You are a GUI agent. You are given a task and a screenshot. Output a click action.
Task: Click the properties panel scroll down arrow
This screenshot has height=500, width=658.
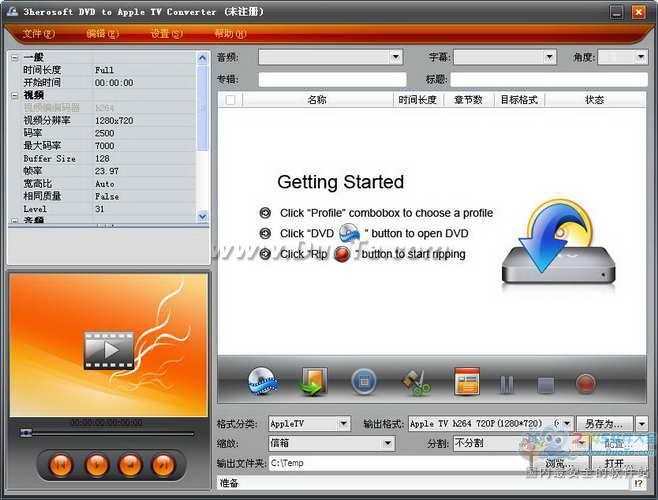202,217
